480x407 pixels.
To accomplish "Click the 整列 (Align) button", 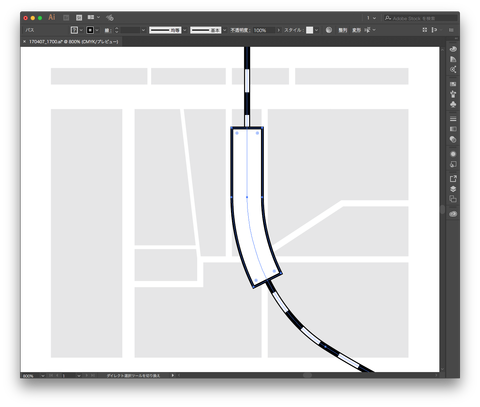I will pos(343,30).
